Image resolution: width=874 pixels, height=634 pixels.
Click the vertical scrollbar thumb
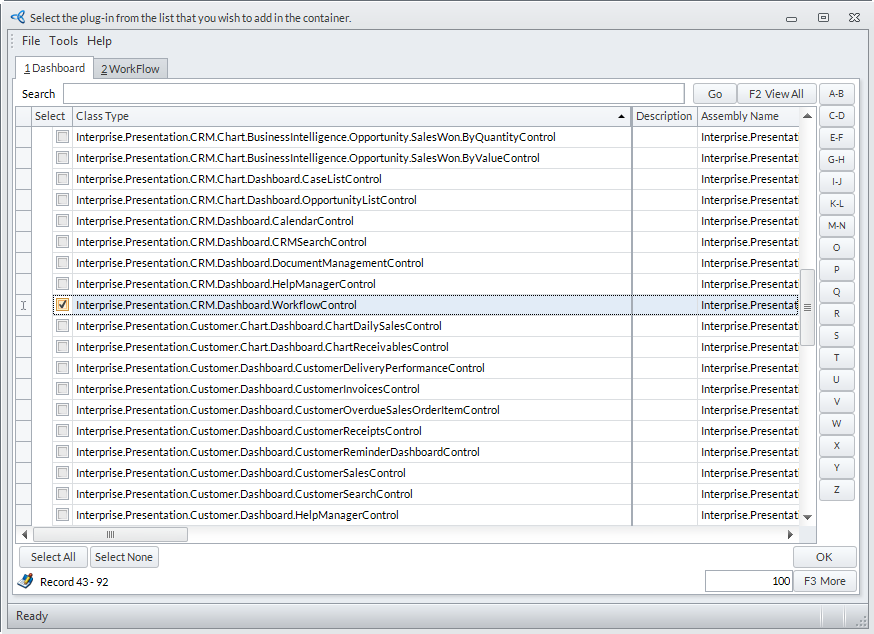click(x=808, y=307)
